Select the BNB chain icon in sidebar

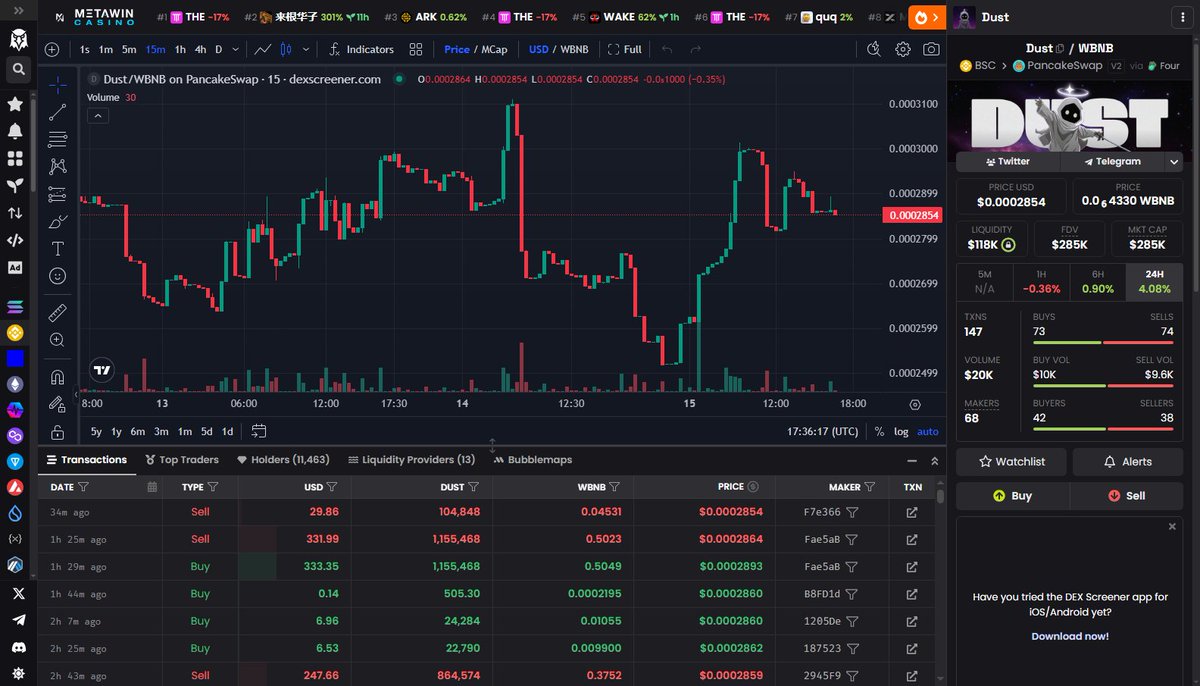(16, 332)
